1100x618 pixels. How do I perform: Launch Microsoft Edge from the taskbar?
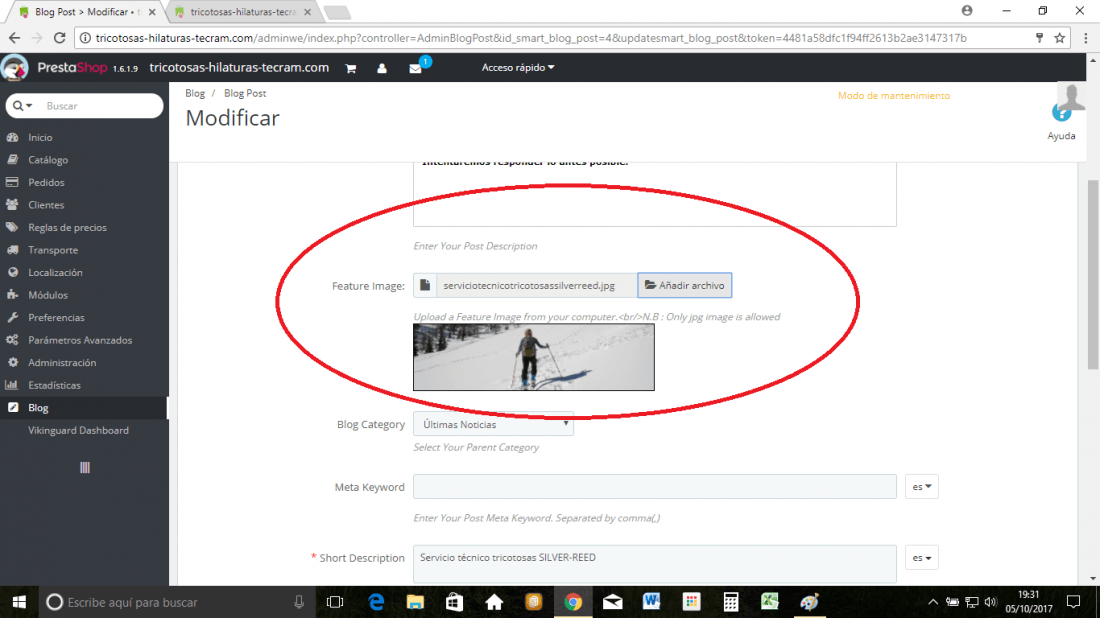pos(376,602)
